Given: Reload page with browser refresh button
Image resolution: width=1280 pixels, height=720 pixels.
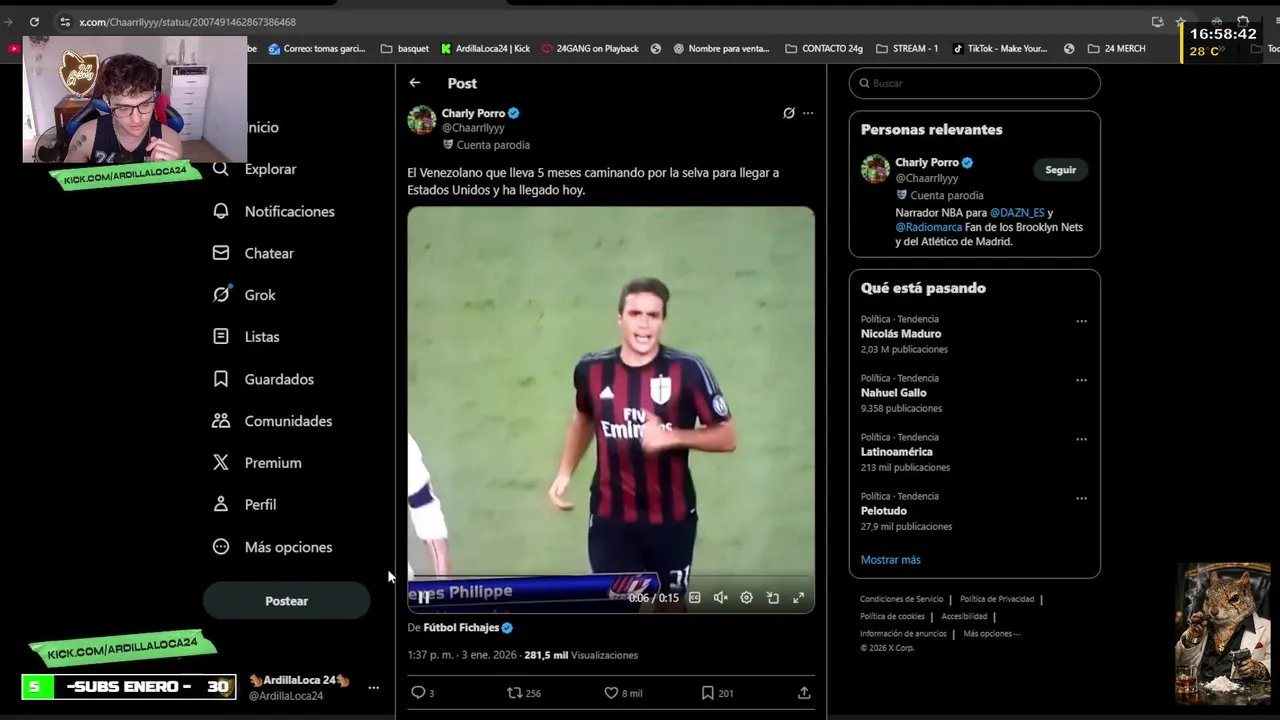Looking at the screenshot, I should (34, 21).
